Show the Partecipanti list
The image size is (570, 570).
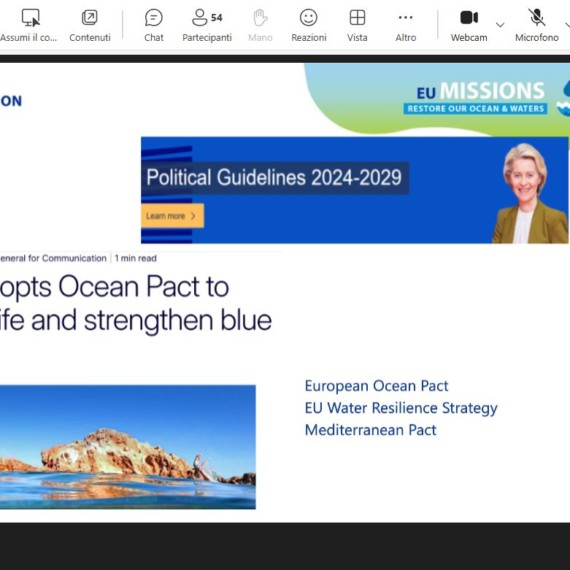pyautogui.click(x=207, y=25)
